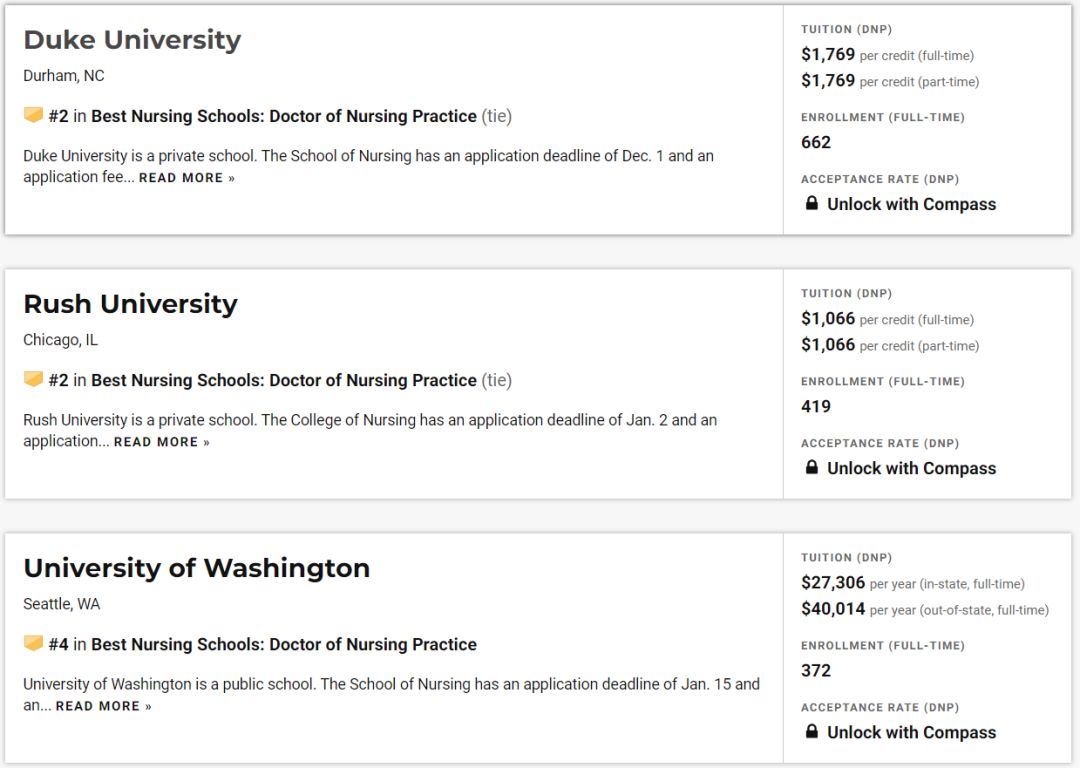
Task: Click Rush University's ranking badge icon
Action: (x=33, y=379)
